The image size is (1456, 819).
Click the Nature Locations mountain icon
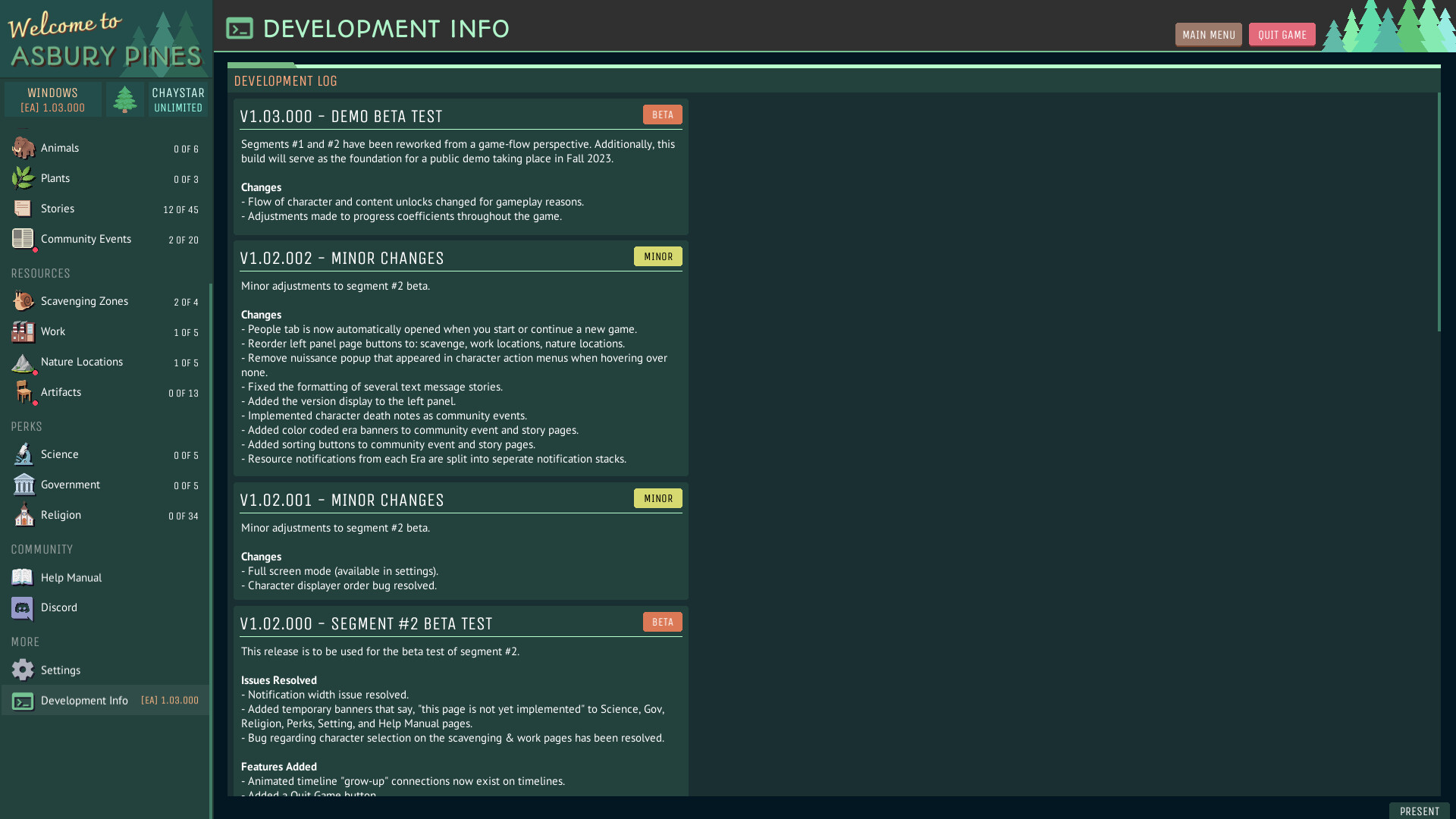[x=23, y=362]
